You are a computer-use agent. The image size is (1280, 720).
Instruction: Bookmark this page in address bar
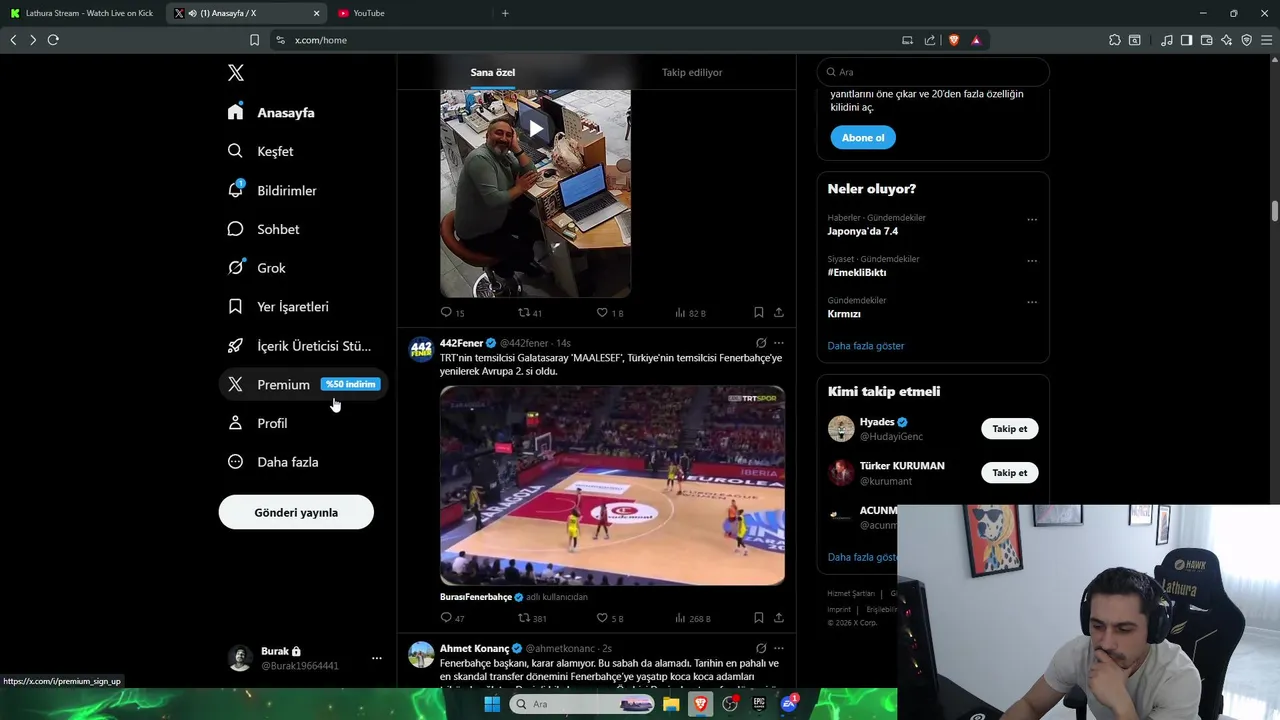(254, 40)
